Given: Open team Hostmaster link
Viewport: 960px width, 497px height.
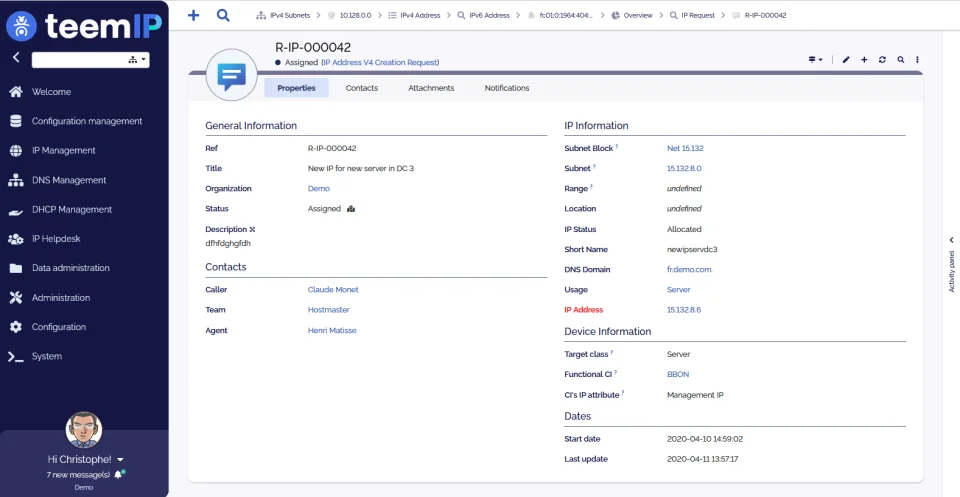Looking at the screenshot, I should click(x=328, y=310).
